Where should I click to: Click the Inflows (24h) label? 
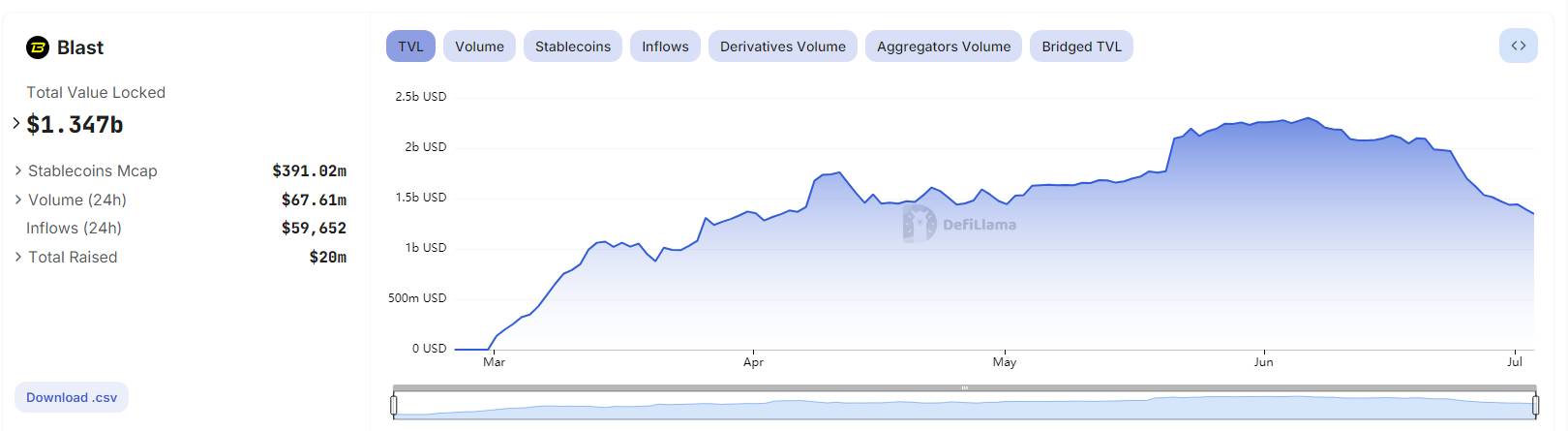tap(74, 228)
